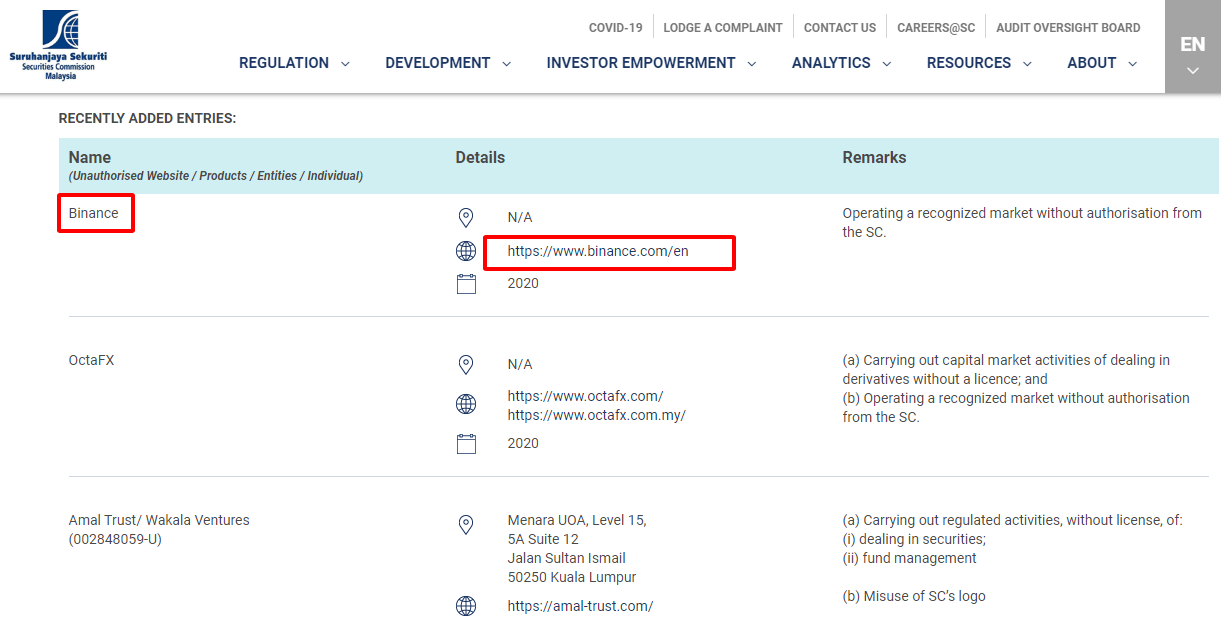The image size is (1221, 619).
Task: Click the calendar icon in Binance row
Action: point(466,284)
